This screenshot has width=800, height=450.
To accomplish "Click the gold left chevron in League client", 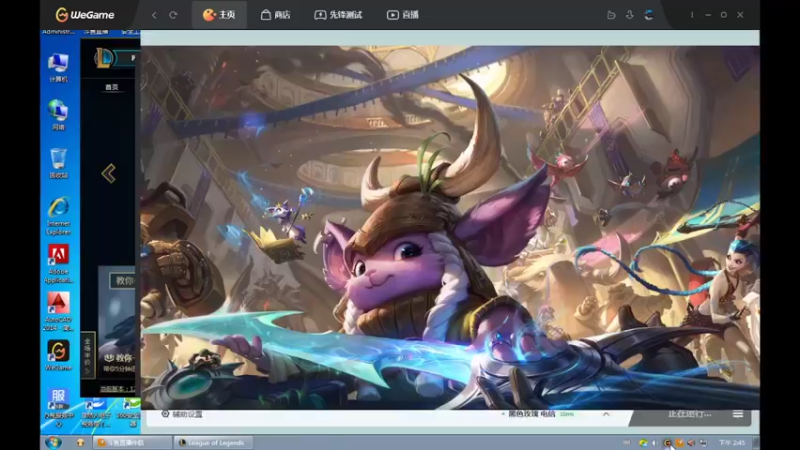I will [x=108, y=173].
